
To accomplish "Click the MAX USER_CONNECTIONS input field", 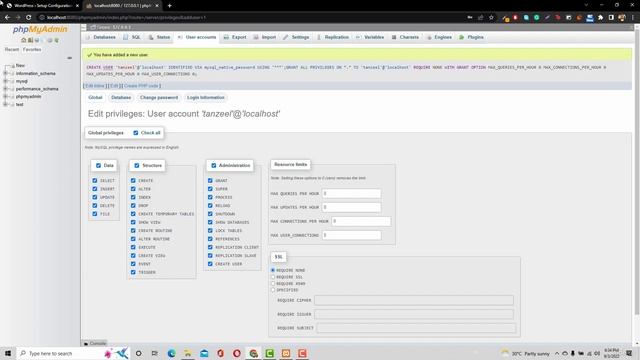I will 351,235.
